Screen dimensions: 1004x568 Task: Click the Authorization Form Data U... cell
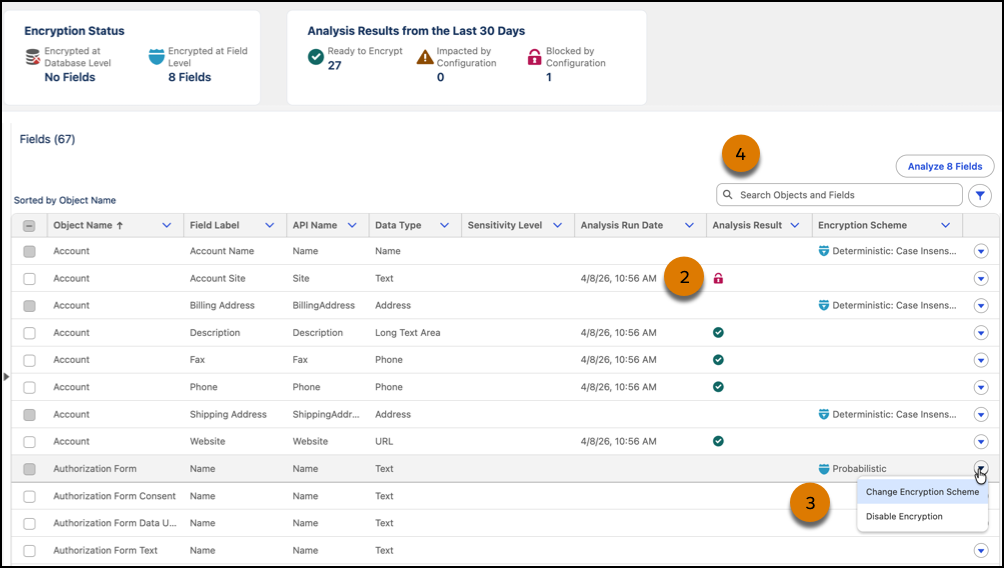115,523
